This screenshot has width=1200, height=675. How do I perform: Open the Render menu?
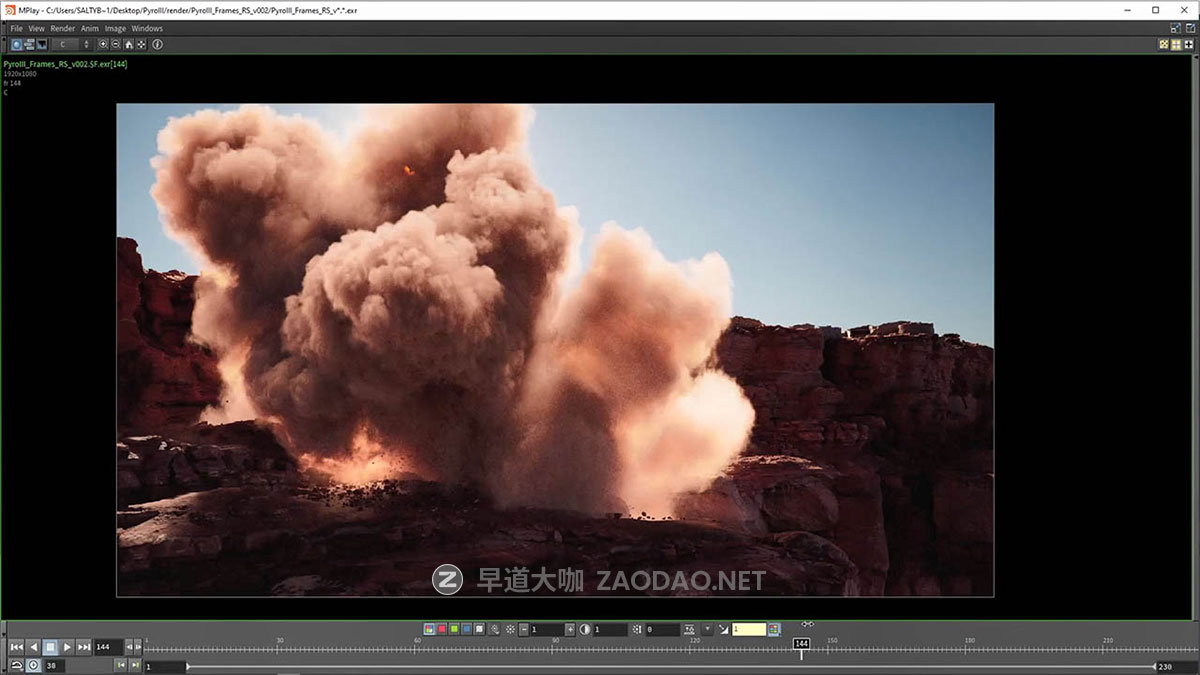click(x=62, y=28)
